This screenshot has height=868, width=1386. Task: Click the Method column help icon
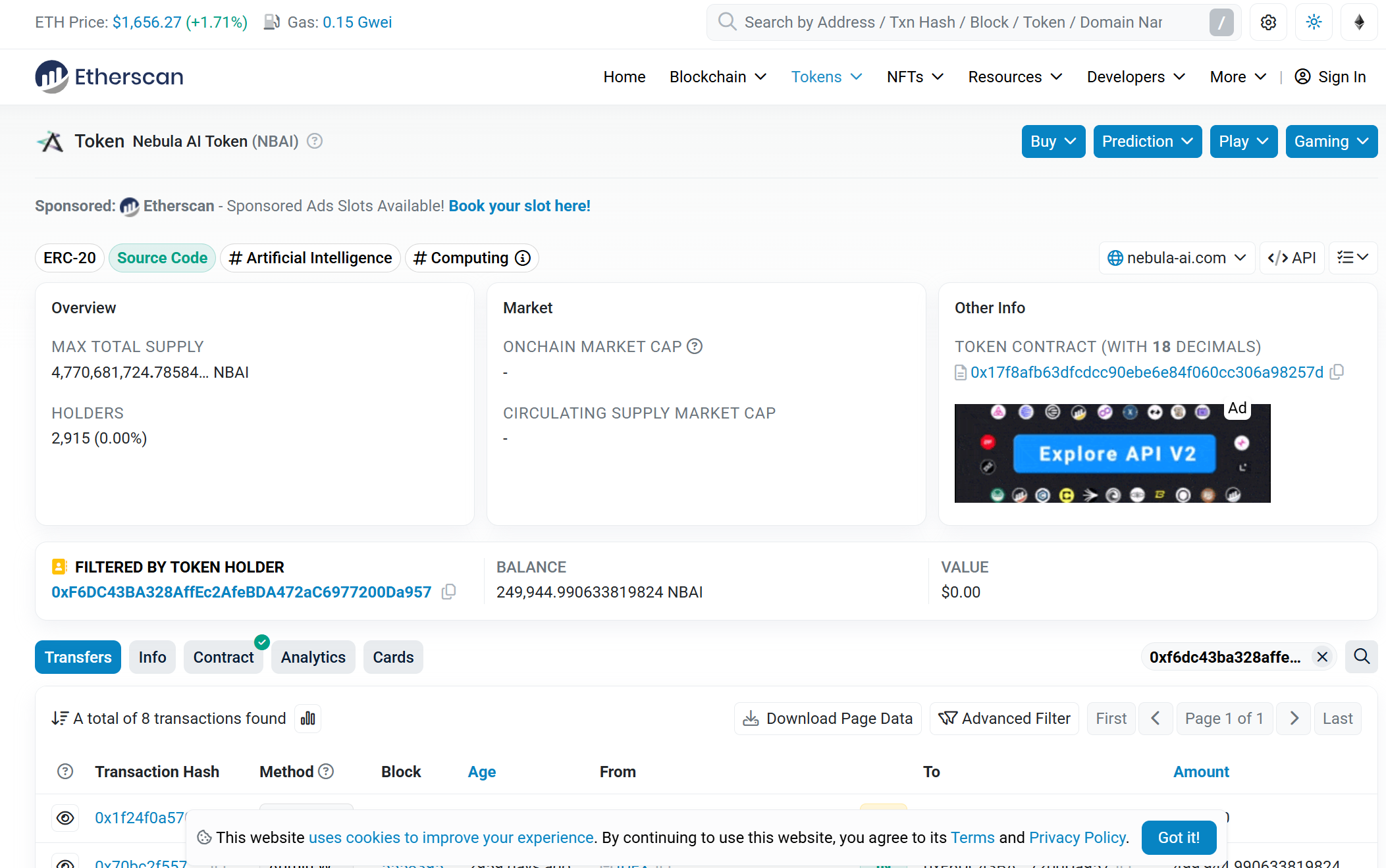pyautogui.click(x=326, y=771)
